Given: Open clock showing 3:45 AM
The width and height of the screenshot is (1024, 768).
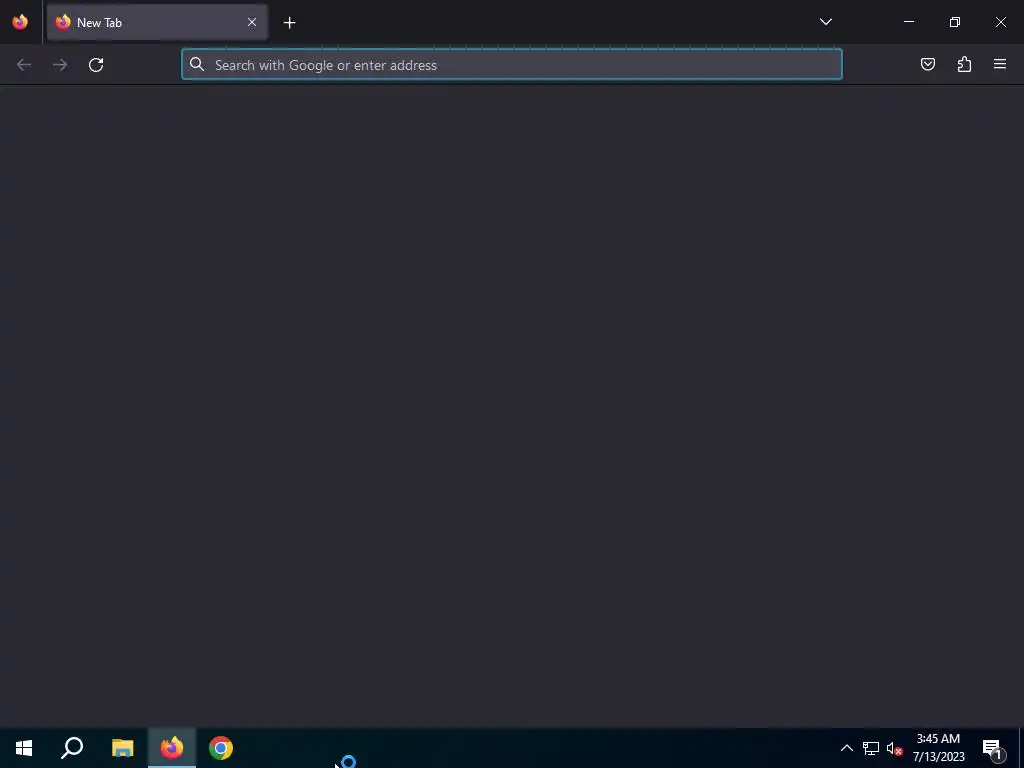Looking at the screenshot, I should (938, 748).
